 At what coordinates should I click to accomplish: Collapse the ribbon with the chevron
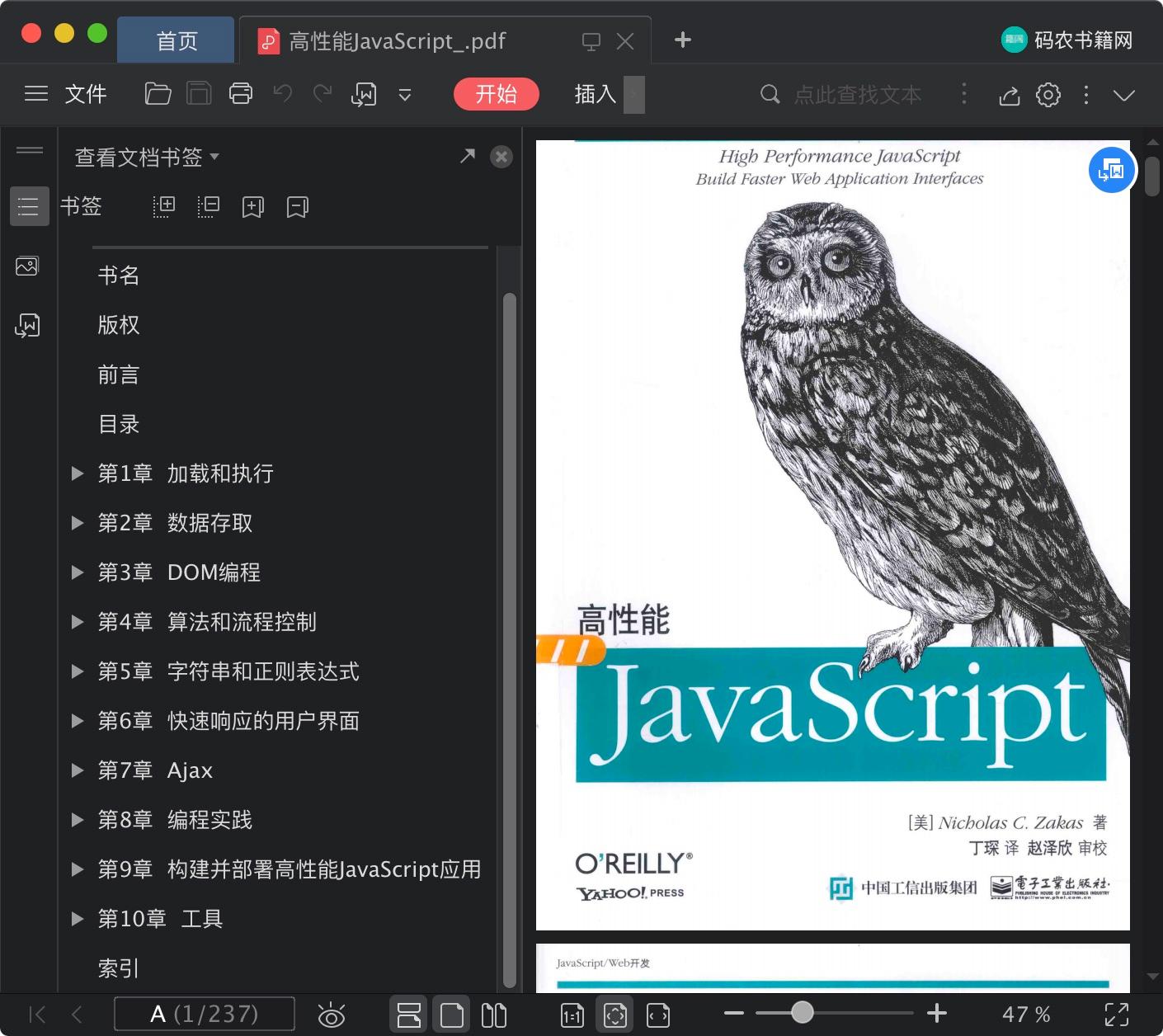pos(1124,95)
